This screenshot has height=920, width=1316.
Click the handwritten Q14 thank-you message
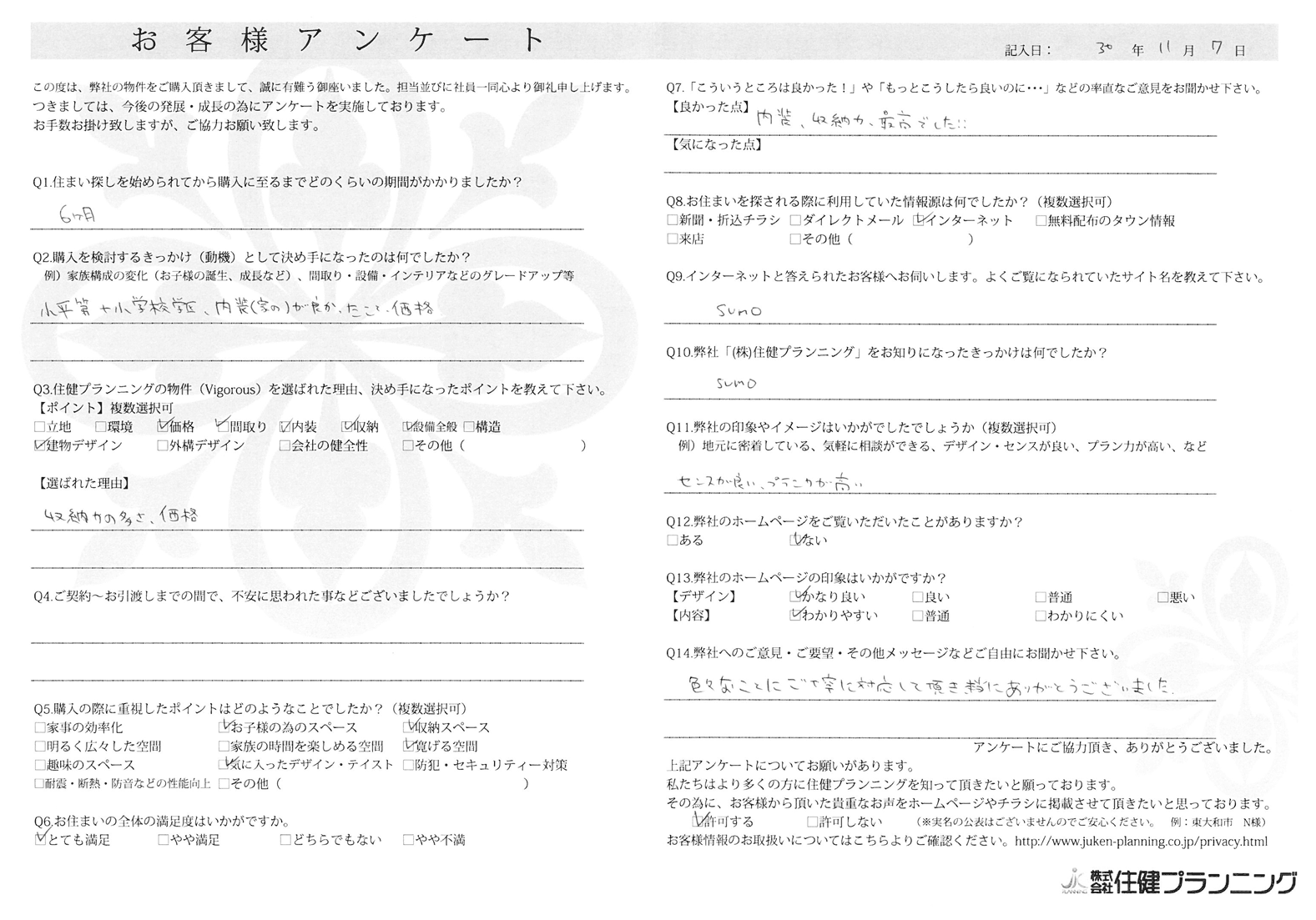coord(930,686)
